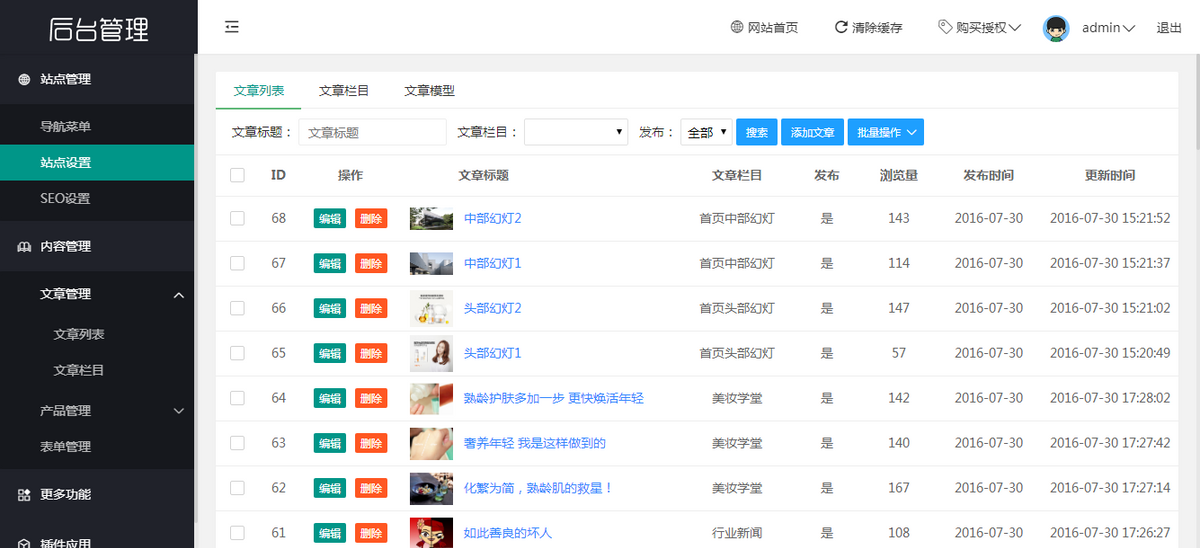This screenshot has width=1200, height=548.
Task: Select the checkbox for article ID 64
Action: (237, 398)
